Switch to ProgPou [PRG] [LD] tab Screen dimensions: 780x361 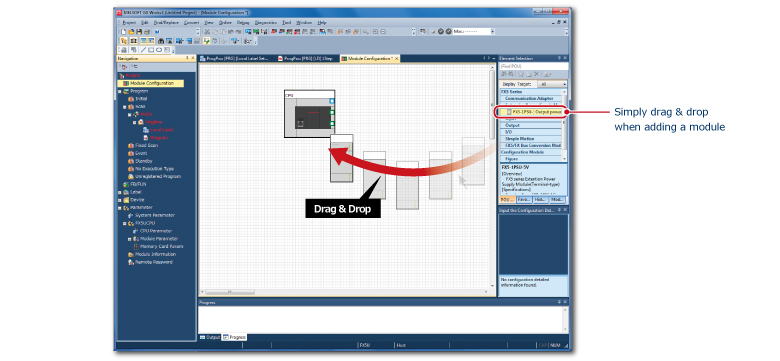(304, 59)
